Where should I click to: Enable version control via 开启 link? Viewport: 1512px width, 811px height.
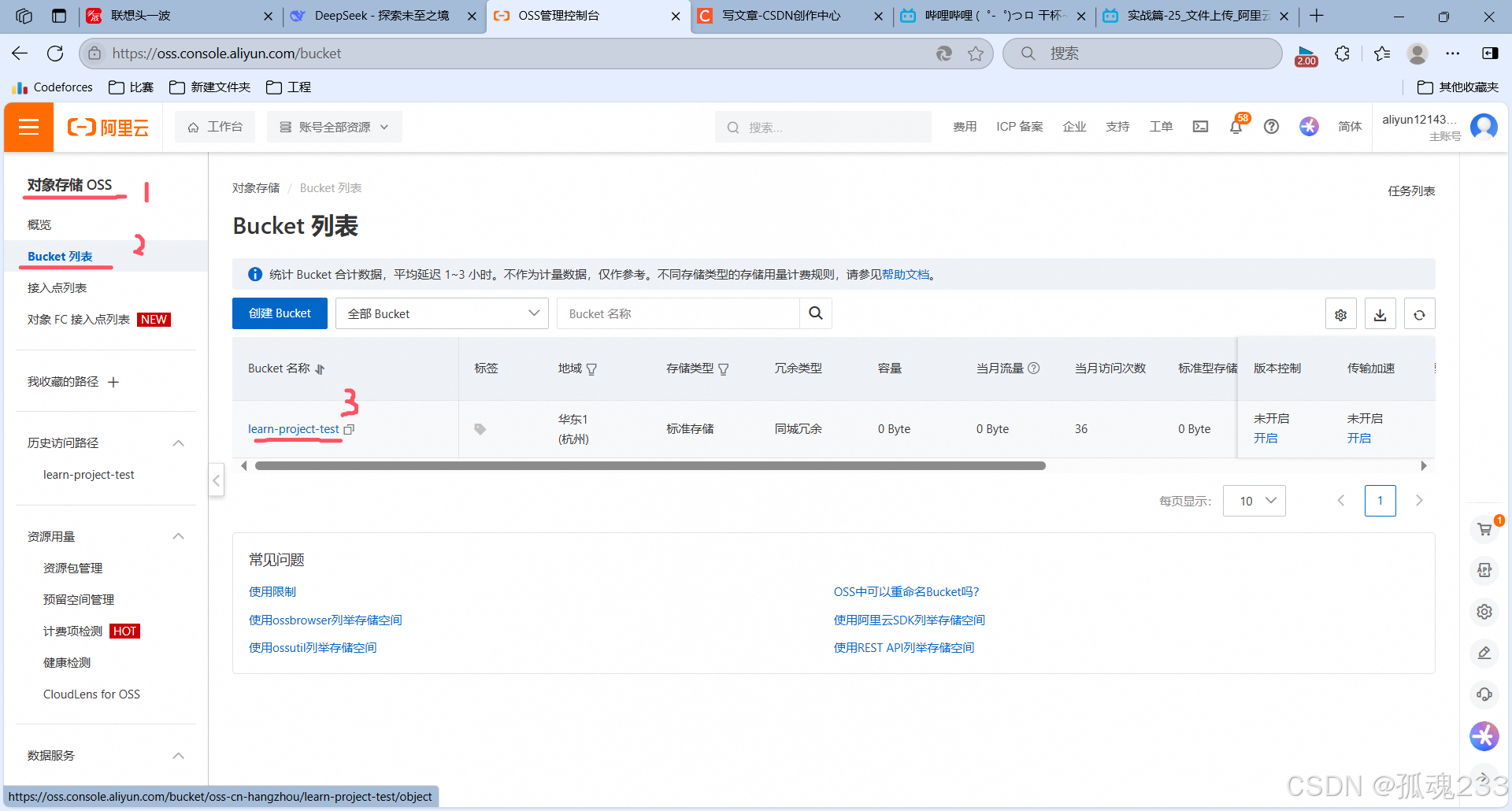tap(1266, 438)
